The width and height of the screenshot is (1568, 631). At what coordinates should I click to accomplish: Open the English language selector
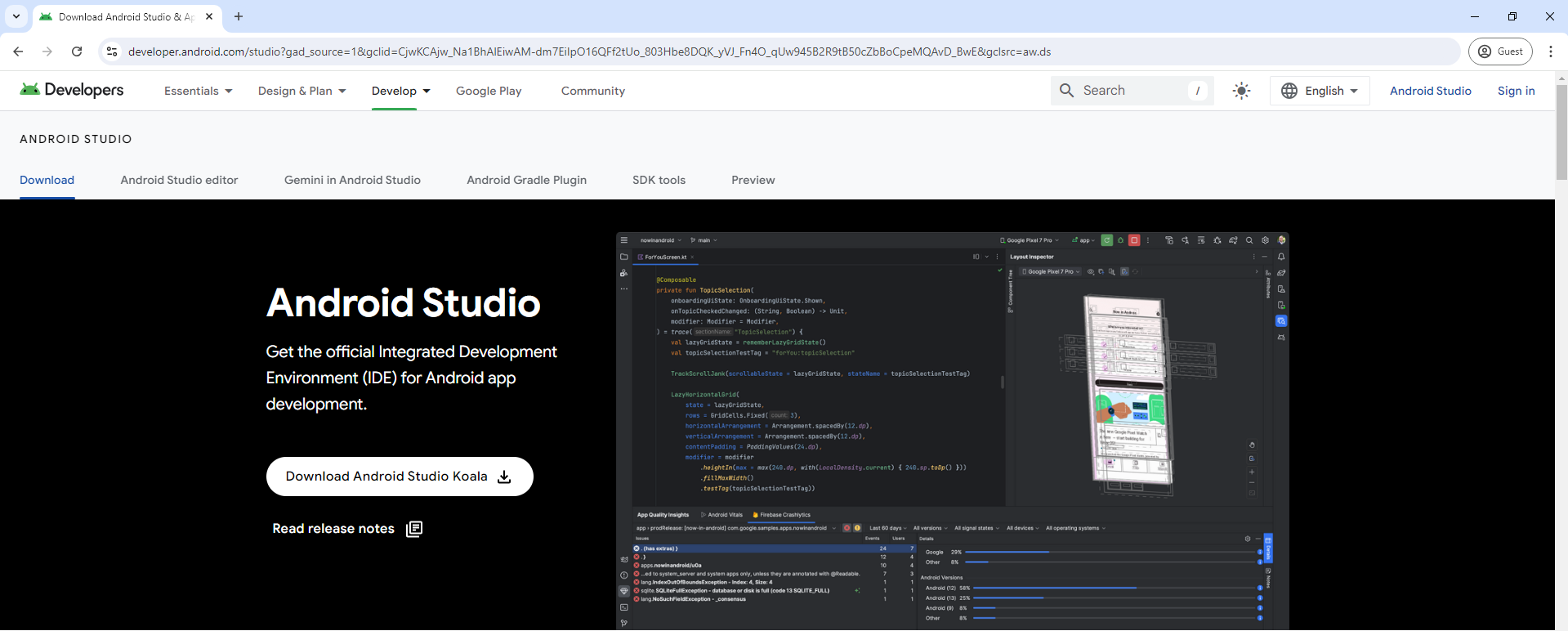pyautogui.click(x=1320, y=91)
